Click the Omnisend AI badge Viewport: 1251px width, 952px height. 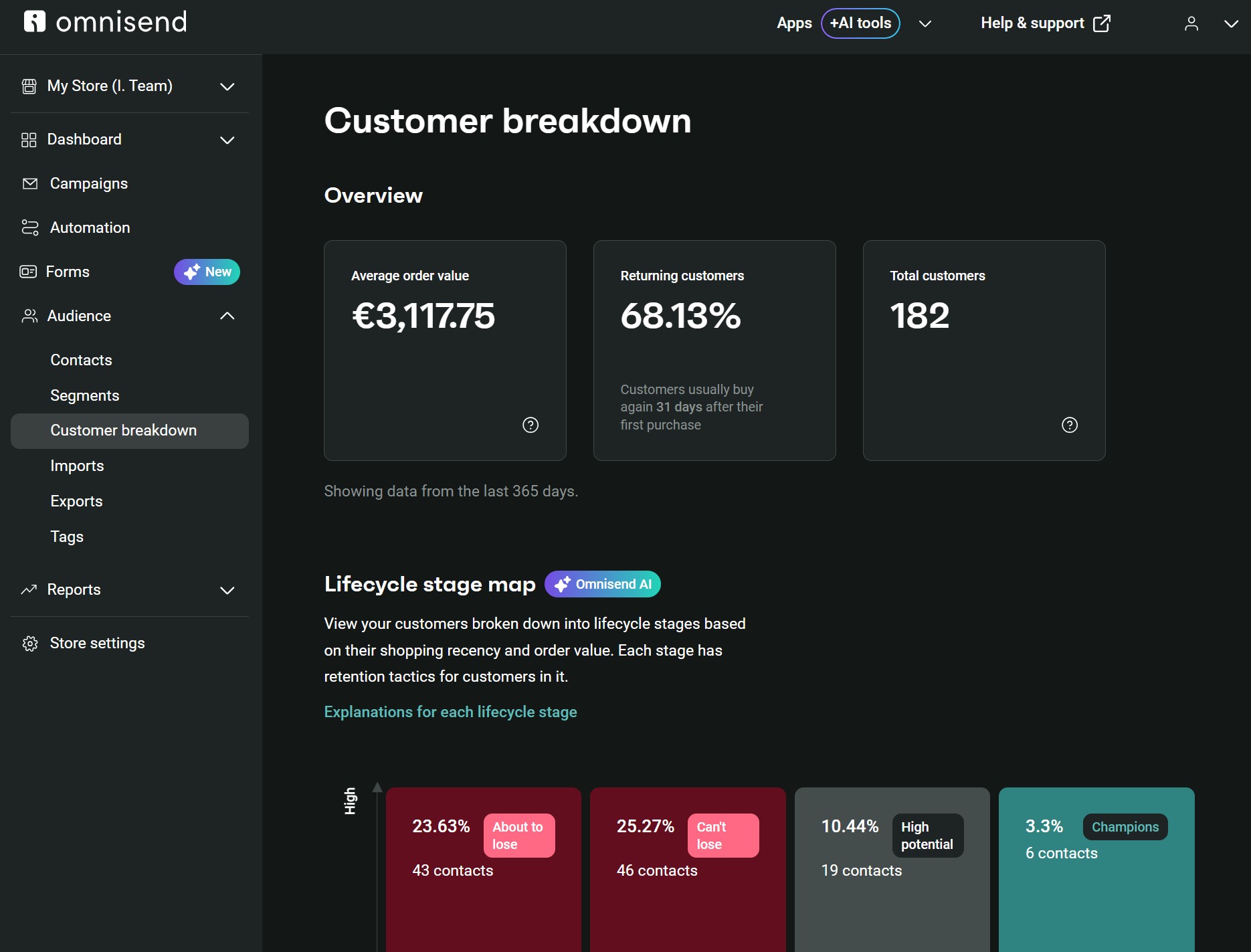point(603,584)
